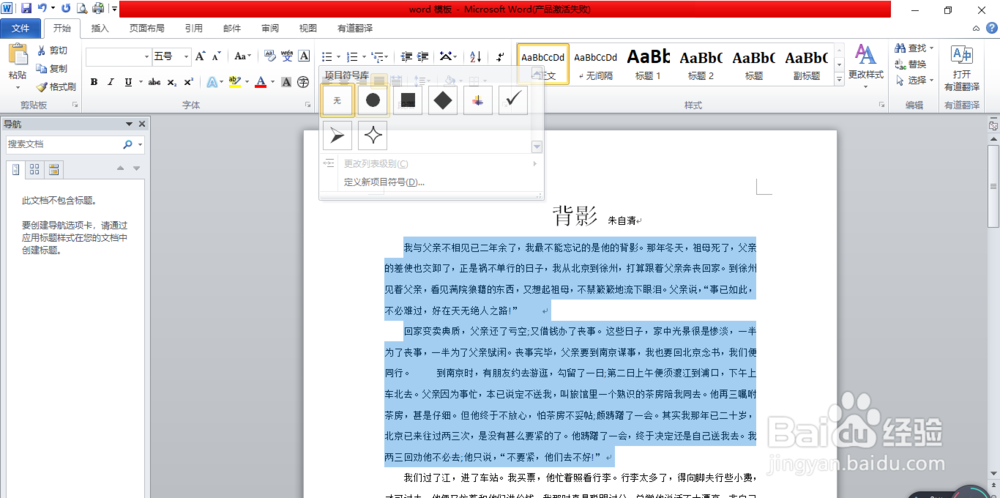
Task: Choose the checkmark bullet symbol
Action: [513, 101]
